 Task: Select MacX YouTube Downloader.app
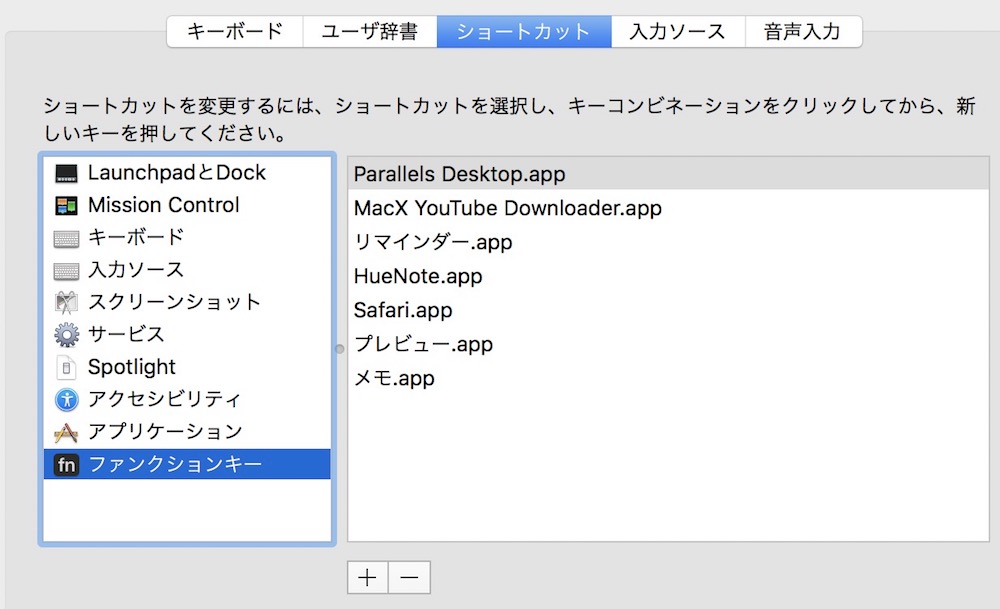pos(668,208)
